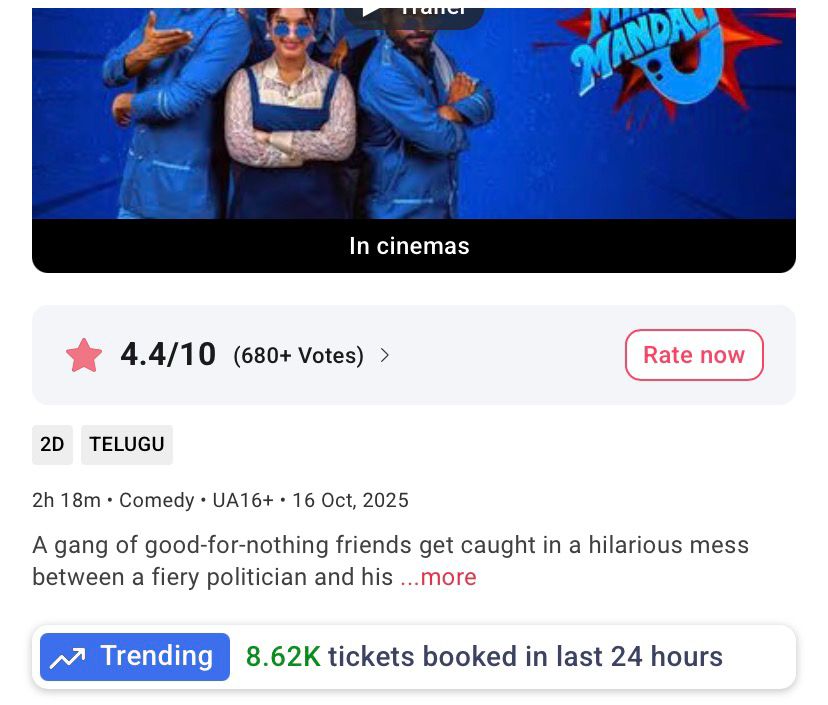Open the (680+ Votes) count

coord(298,355)
